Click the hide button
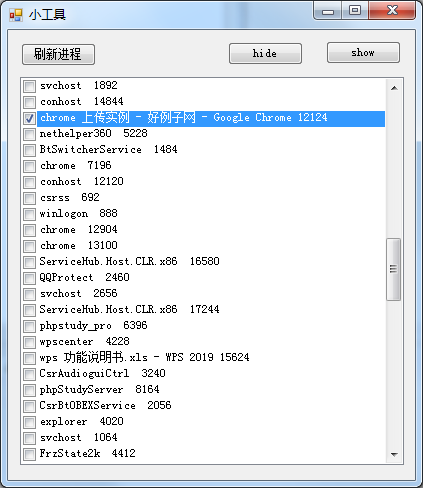423x488 pixels. tap(265, 53)
